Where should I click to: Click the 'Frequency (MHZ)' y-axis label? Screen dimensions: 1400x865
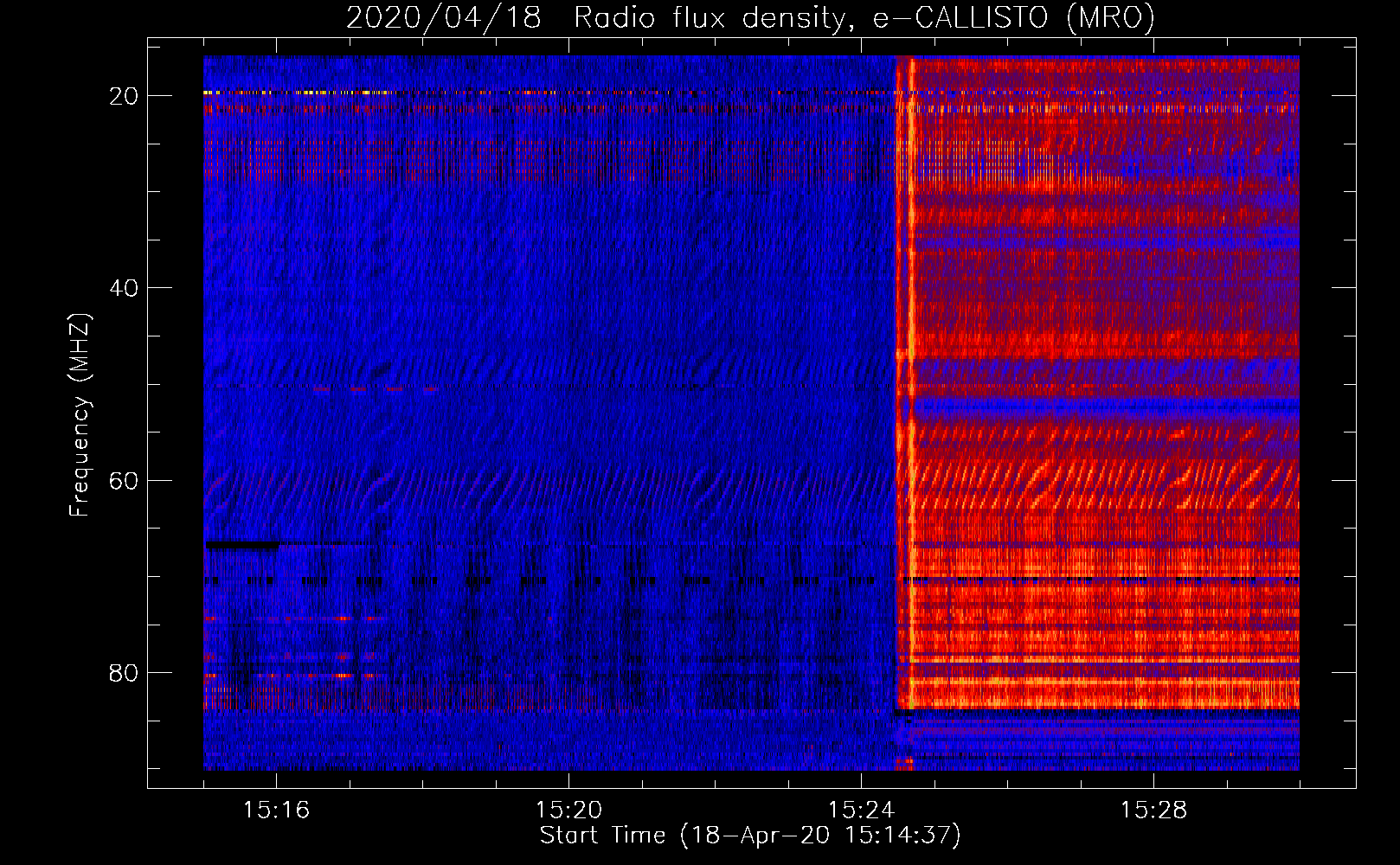80,416
